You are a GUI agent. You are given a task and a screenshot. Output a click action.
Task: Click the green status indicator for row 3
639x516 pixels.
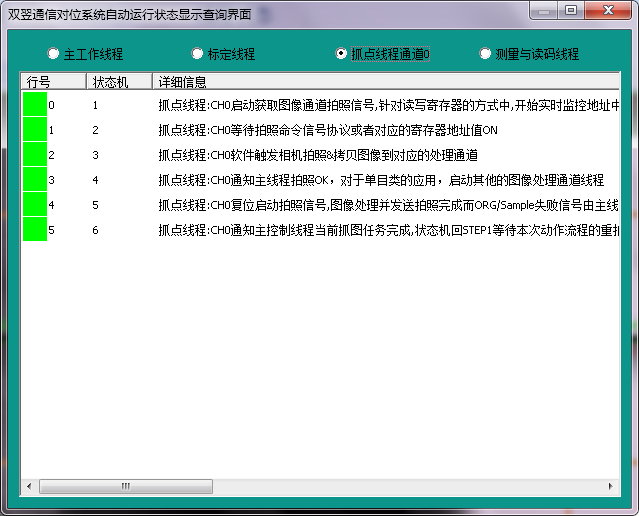tap(35, 180)
